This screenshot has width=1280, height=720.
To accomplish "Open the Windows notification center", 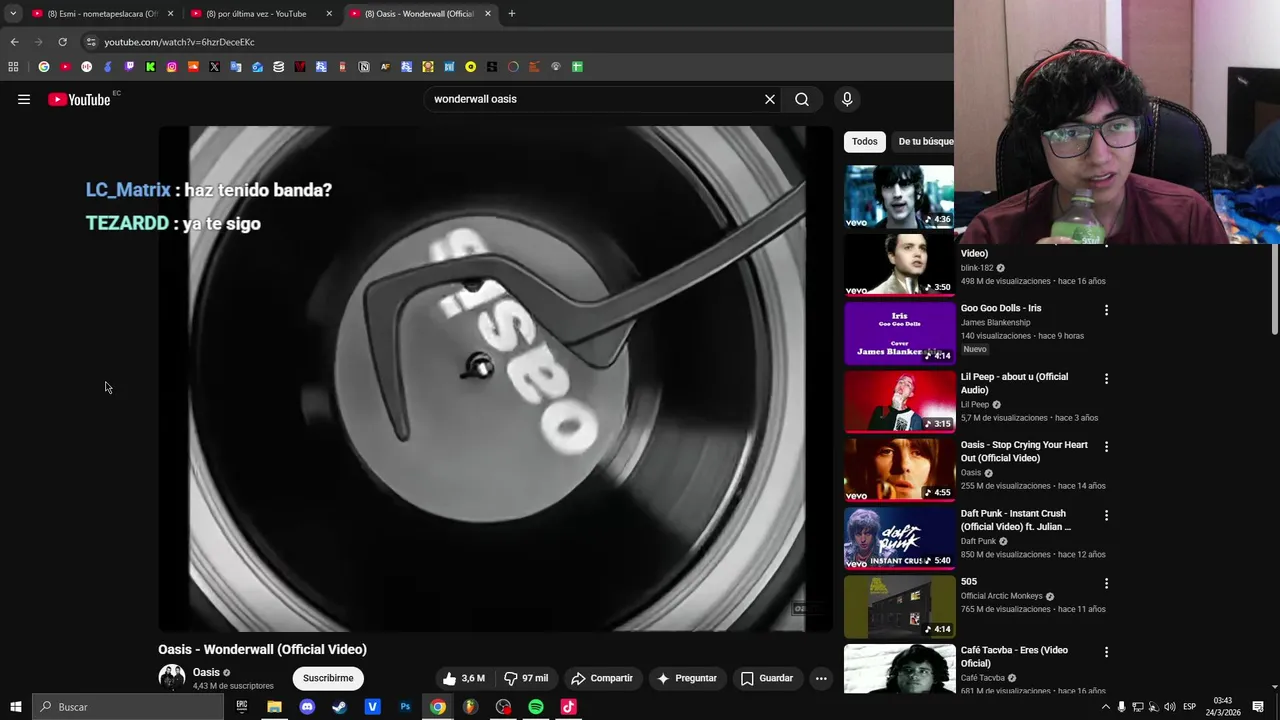I will (1258, 707).
